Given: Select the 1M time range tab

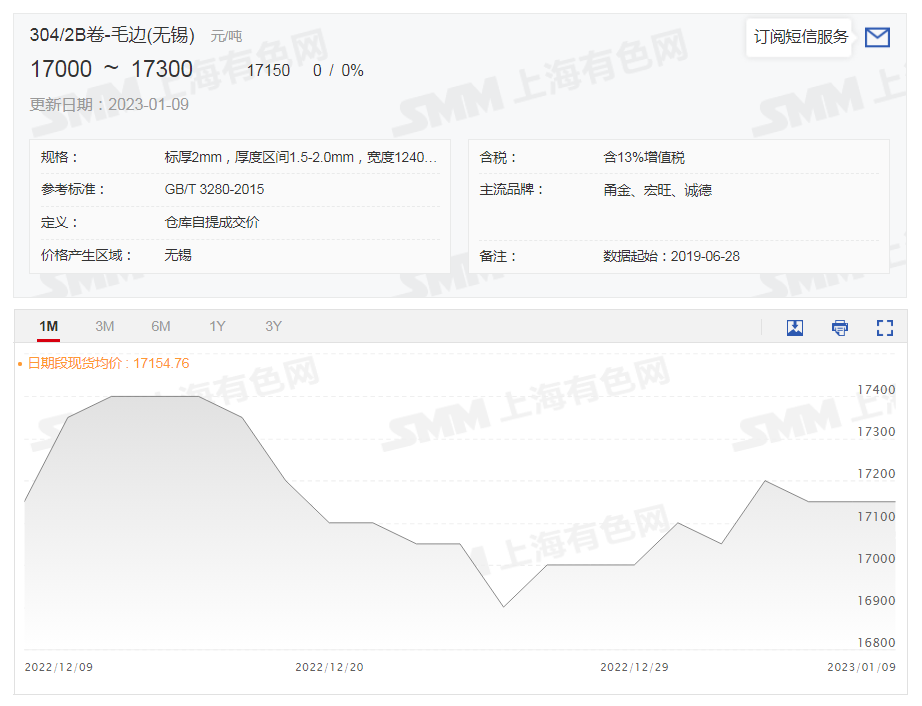Looking at the screenshot, I should tap(48, 326).
